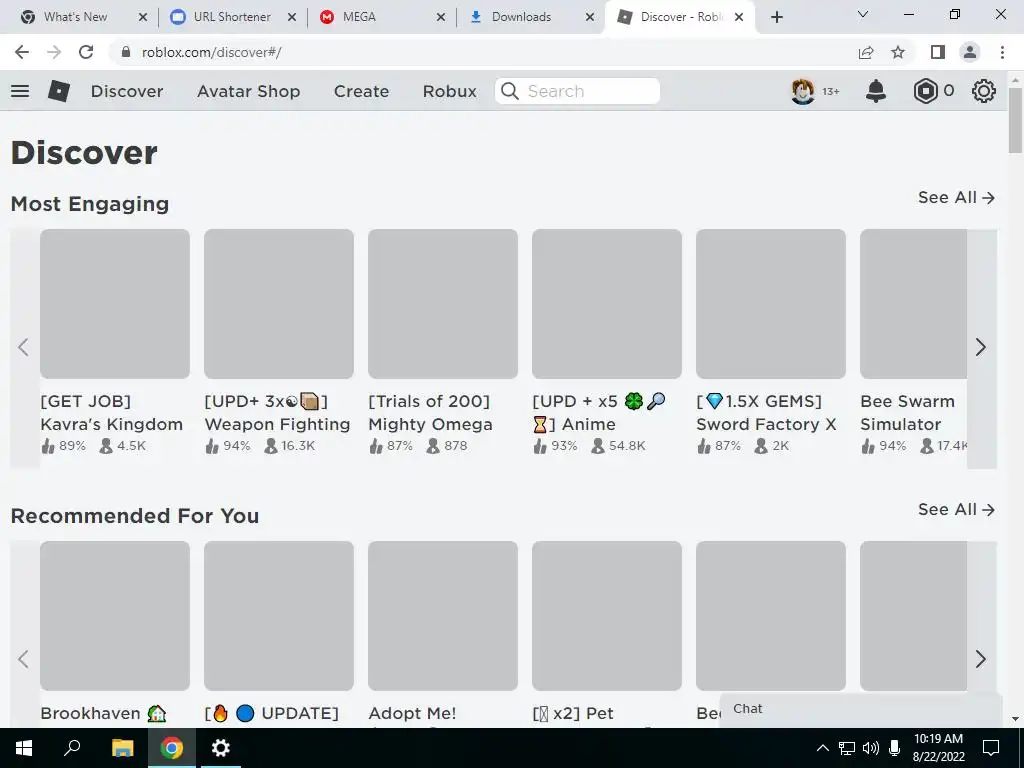
Task: Switch to the What's New tab
Action: pyautogui.click(x=76, y=17)
